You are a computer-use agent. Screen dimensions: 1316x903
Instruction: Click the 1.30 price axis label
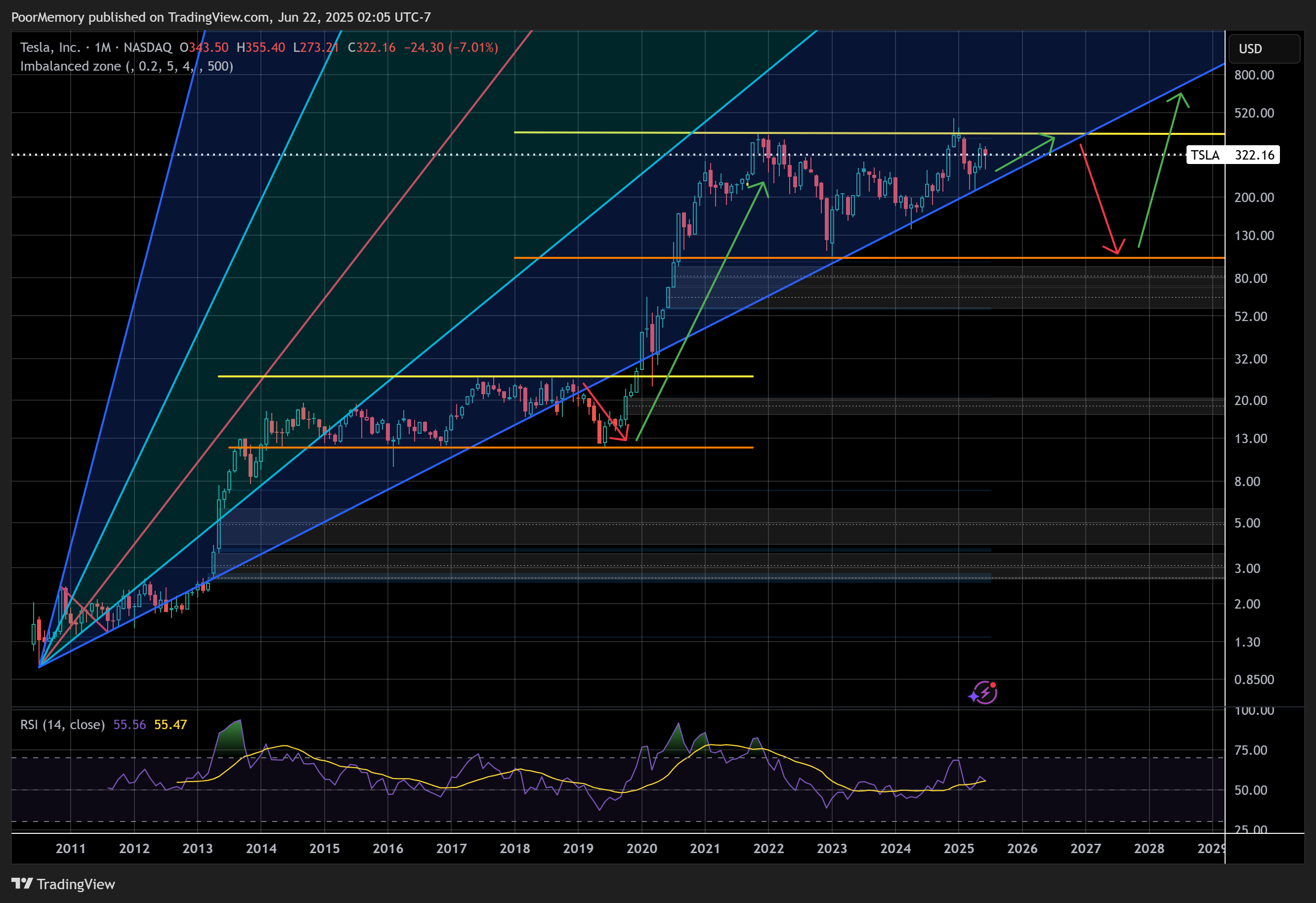tap(1247, 642)
